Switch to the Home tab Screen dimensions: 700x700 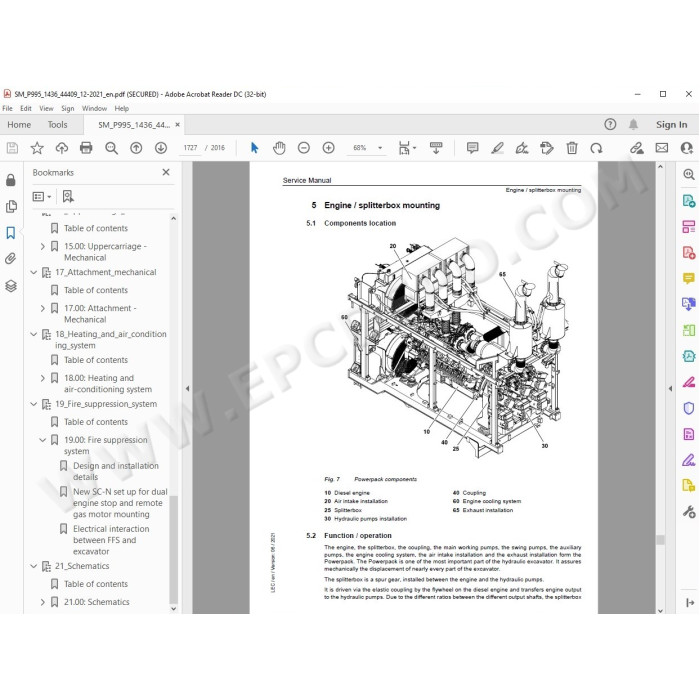pyautogui.click(x=19, y=125)
